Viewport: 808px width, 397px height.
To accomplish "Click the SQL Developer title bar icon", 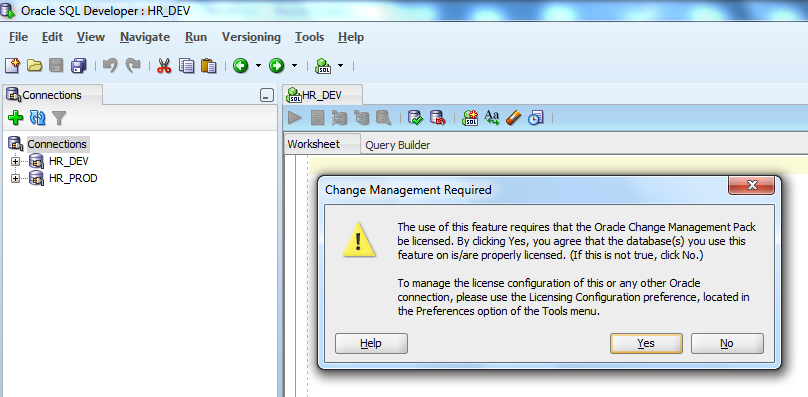I will tap(8, 10).
